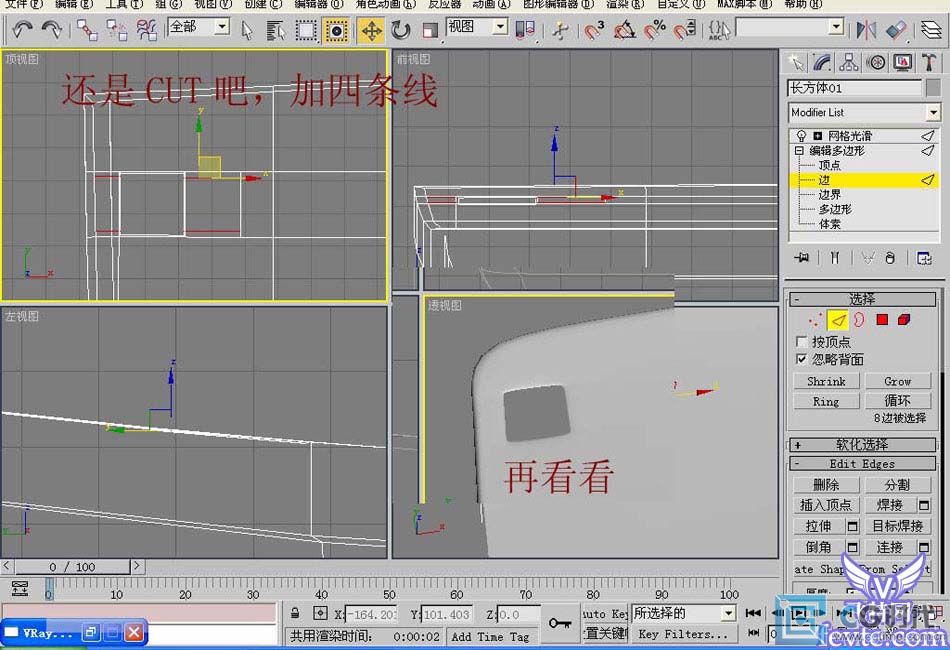Open the 视图 reference coordinate dropdown
Screen dimensions: 950x650
point(500,26)
